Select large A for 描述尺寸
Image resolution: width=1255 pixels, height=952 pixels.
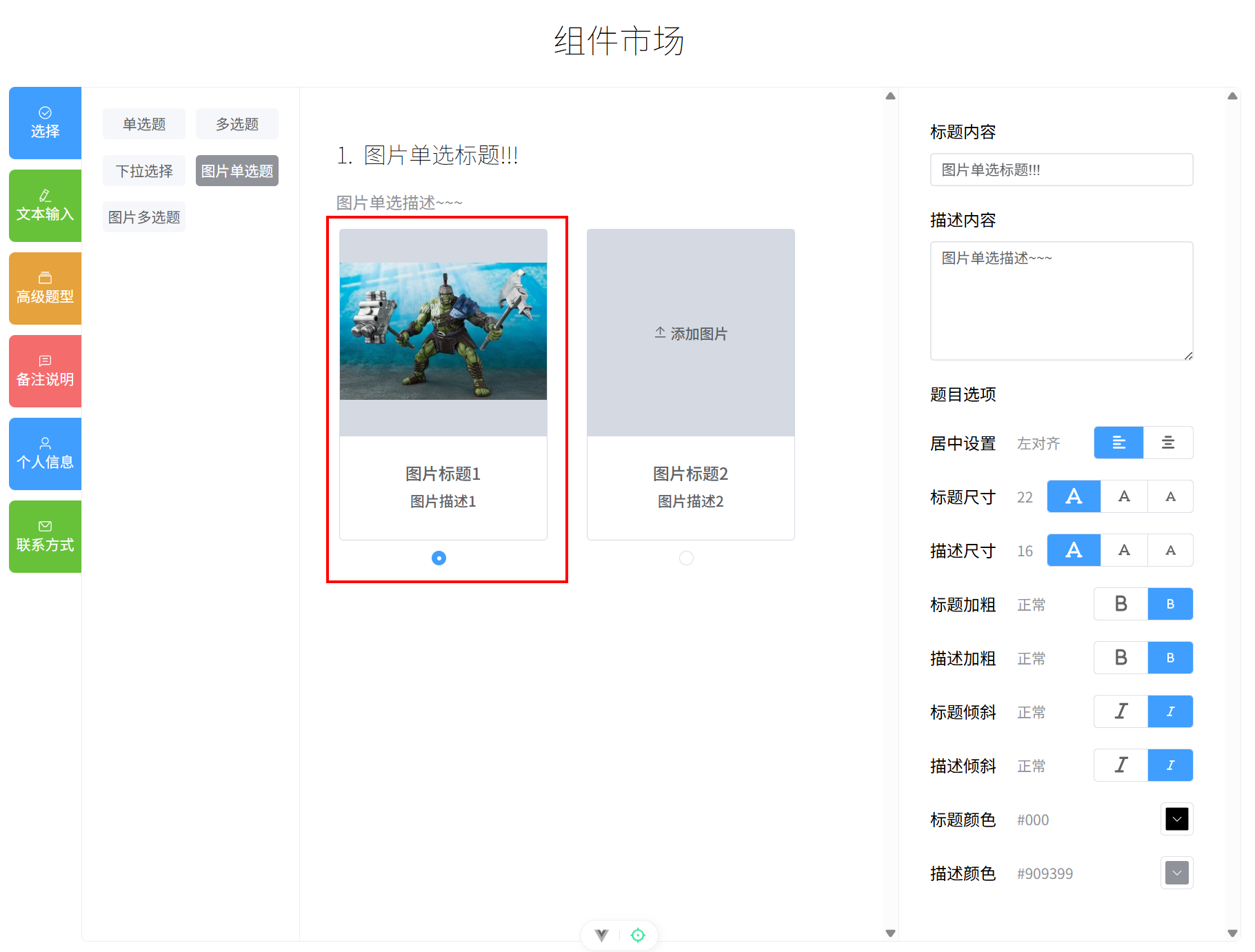coord(1074,550)
